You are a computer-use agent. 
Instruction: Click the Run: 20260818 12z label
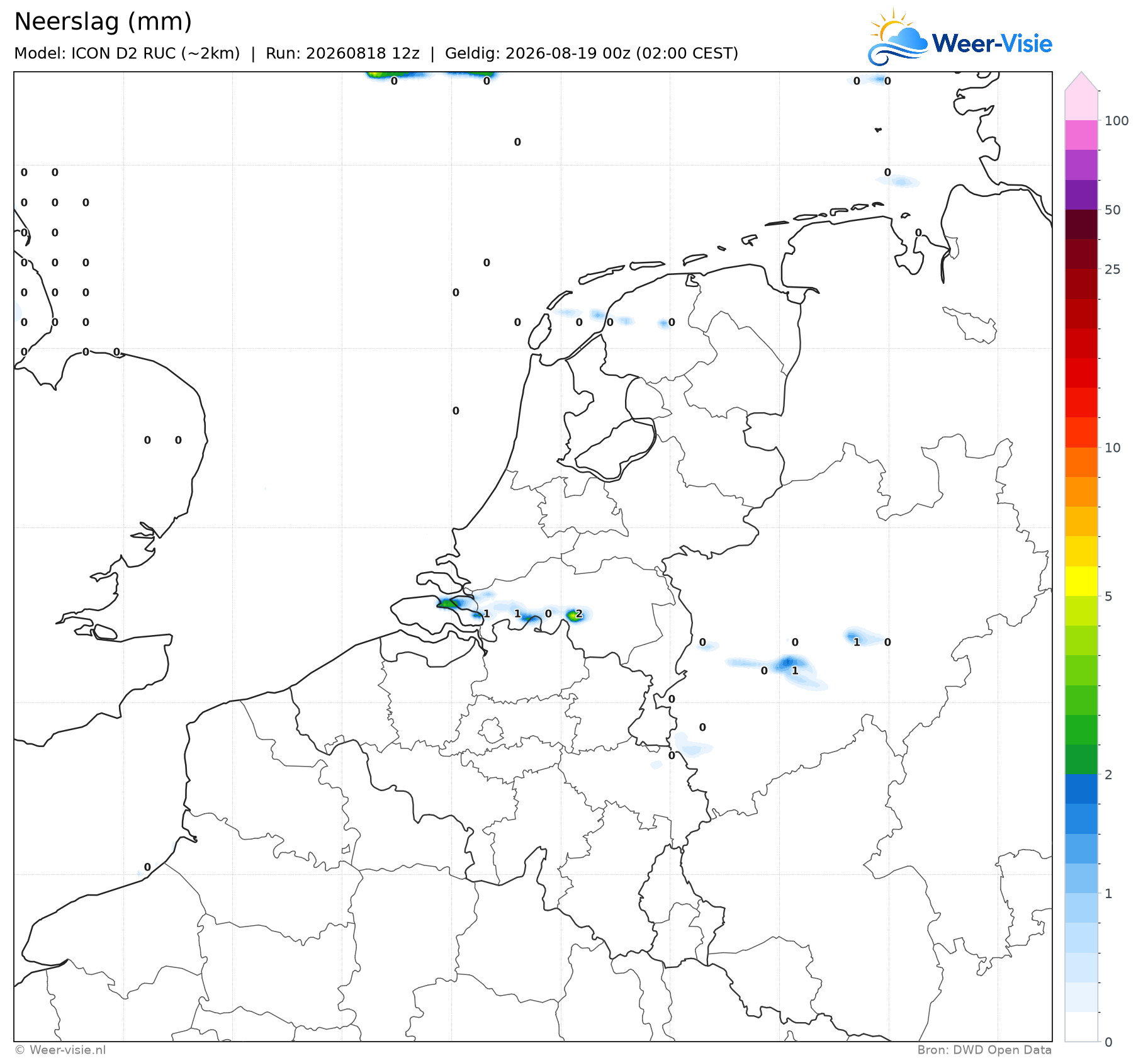pyautogui.click(x=342, y=53)
